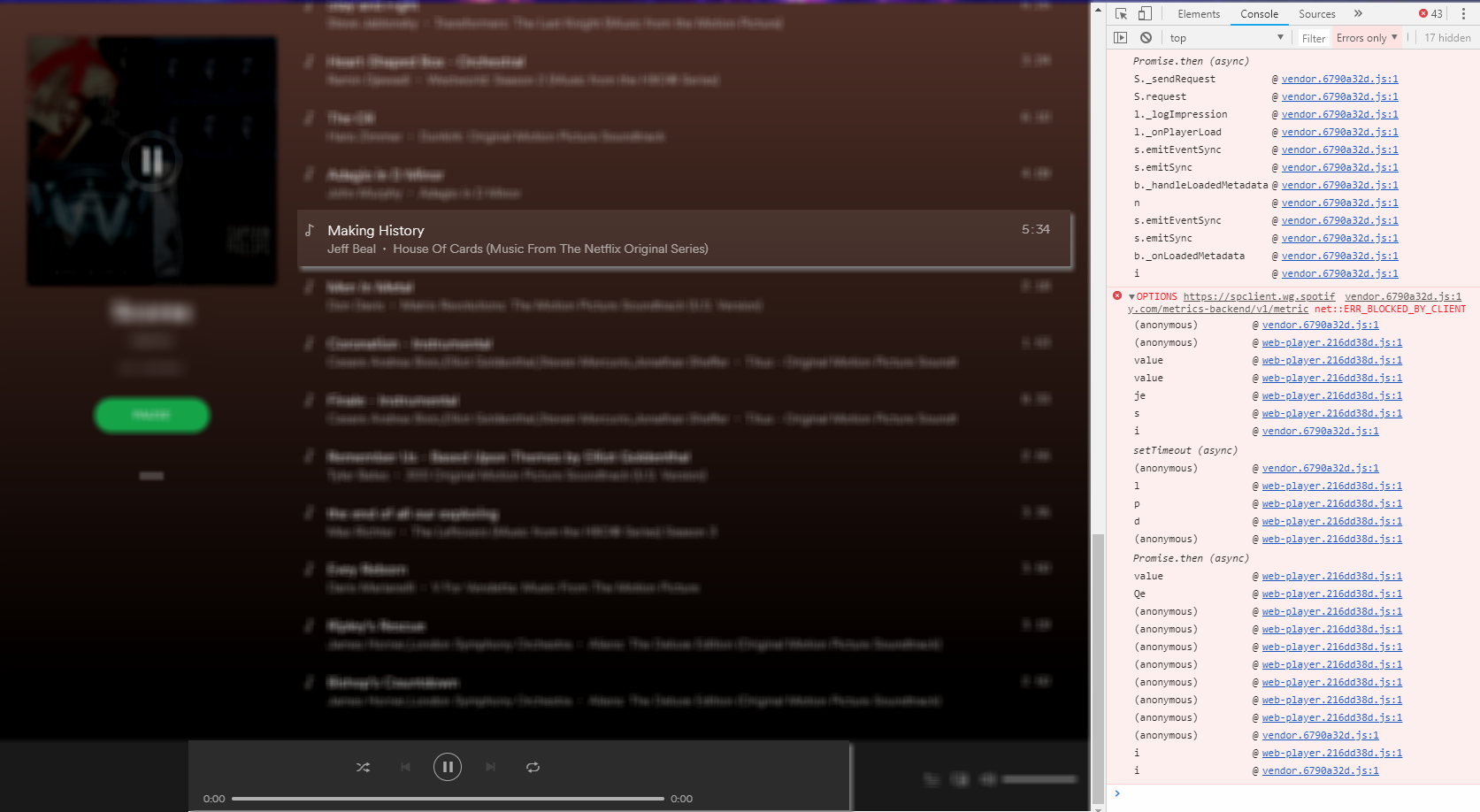Open the 'Errors only' log level dropdown
This screenshot has height=812, width=1480.
[1366, 37]
